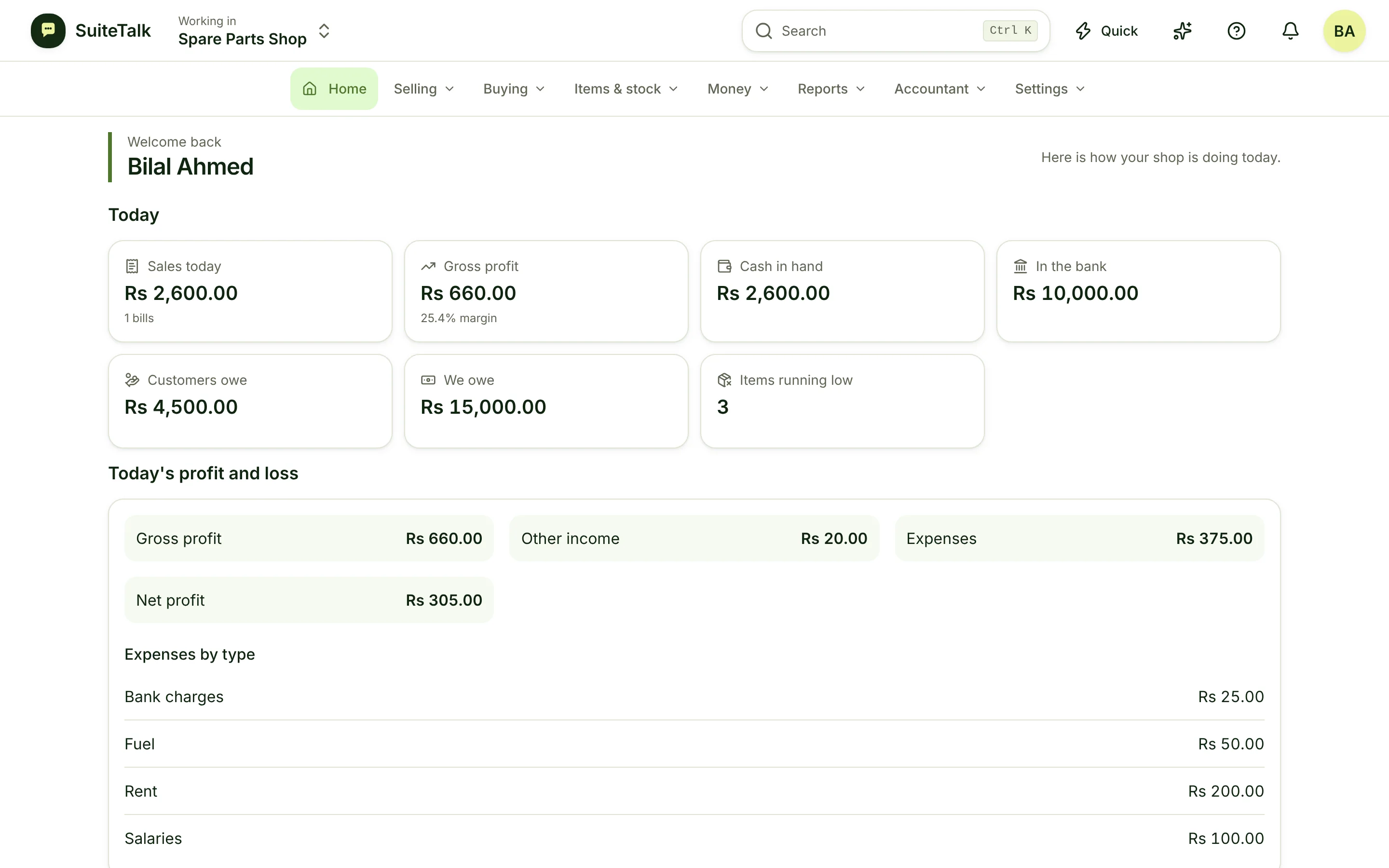The width and height of the screenshot is (1389, 868).
Task: Select the Bank charges expense row
Action: (694, 697)
